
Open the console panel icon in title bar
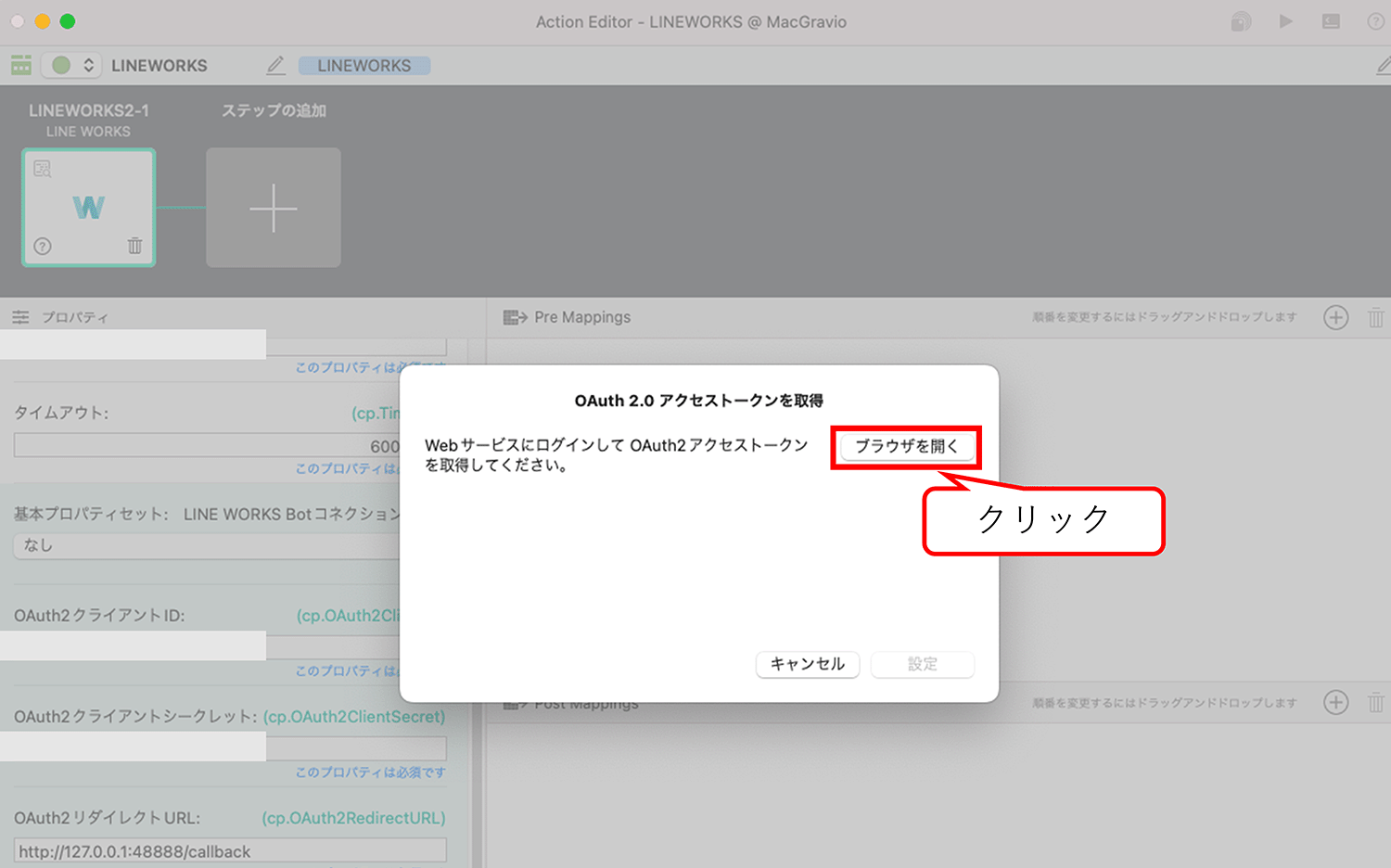point(1331,21)
